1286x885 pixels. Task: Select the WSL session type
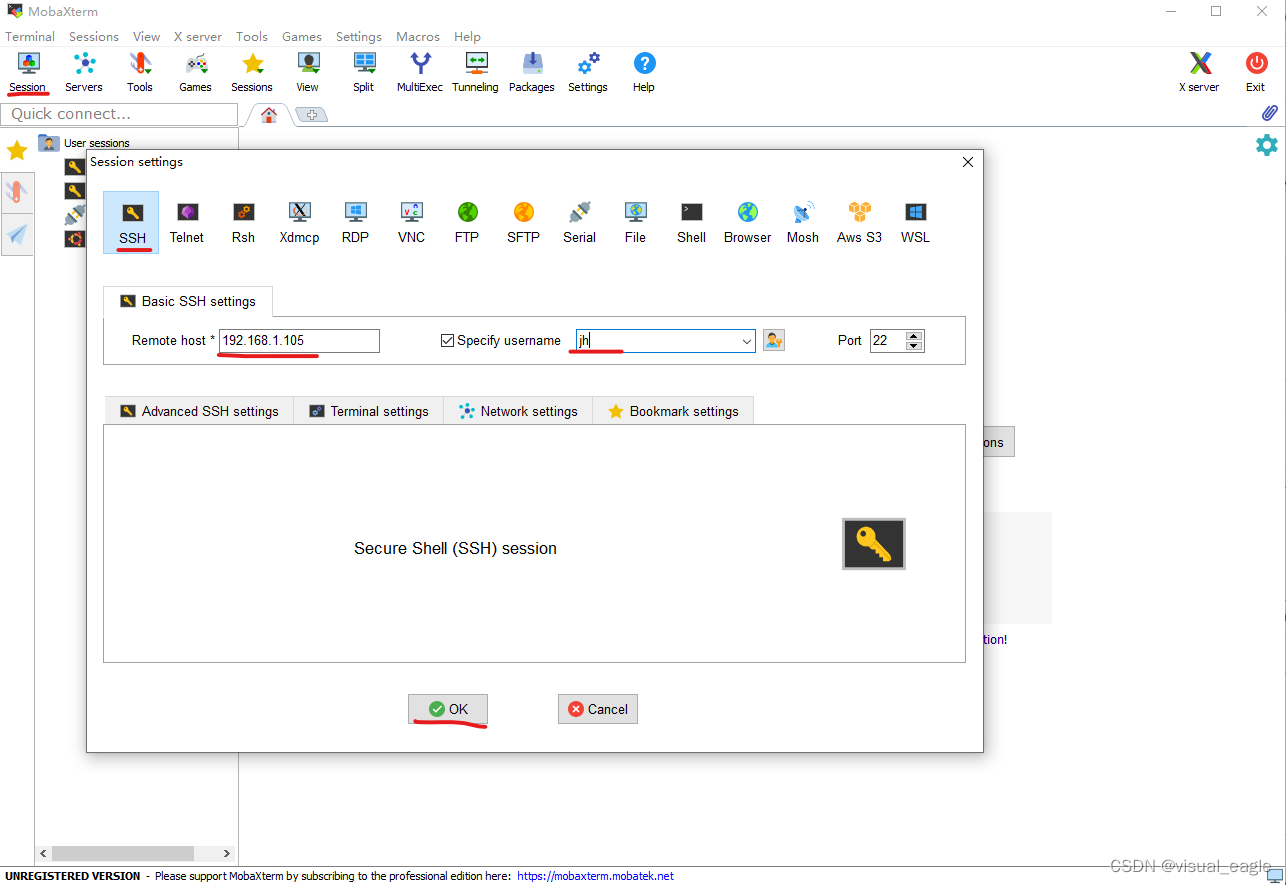[915, 222]
